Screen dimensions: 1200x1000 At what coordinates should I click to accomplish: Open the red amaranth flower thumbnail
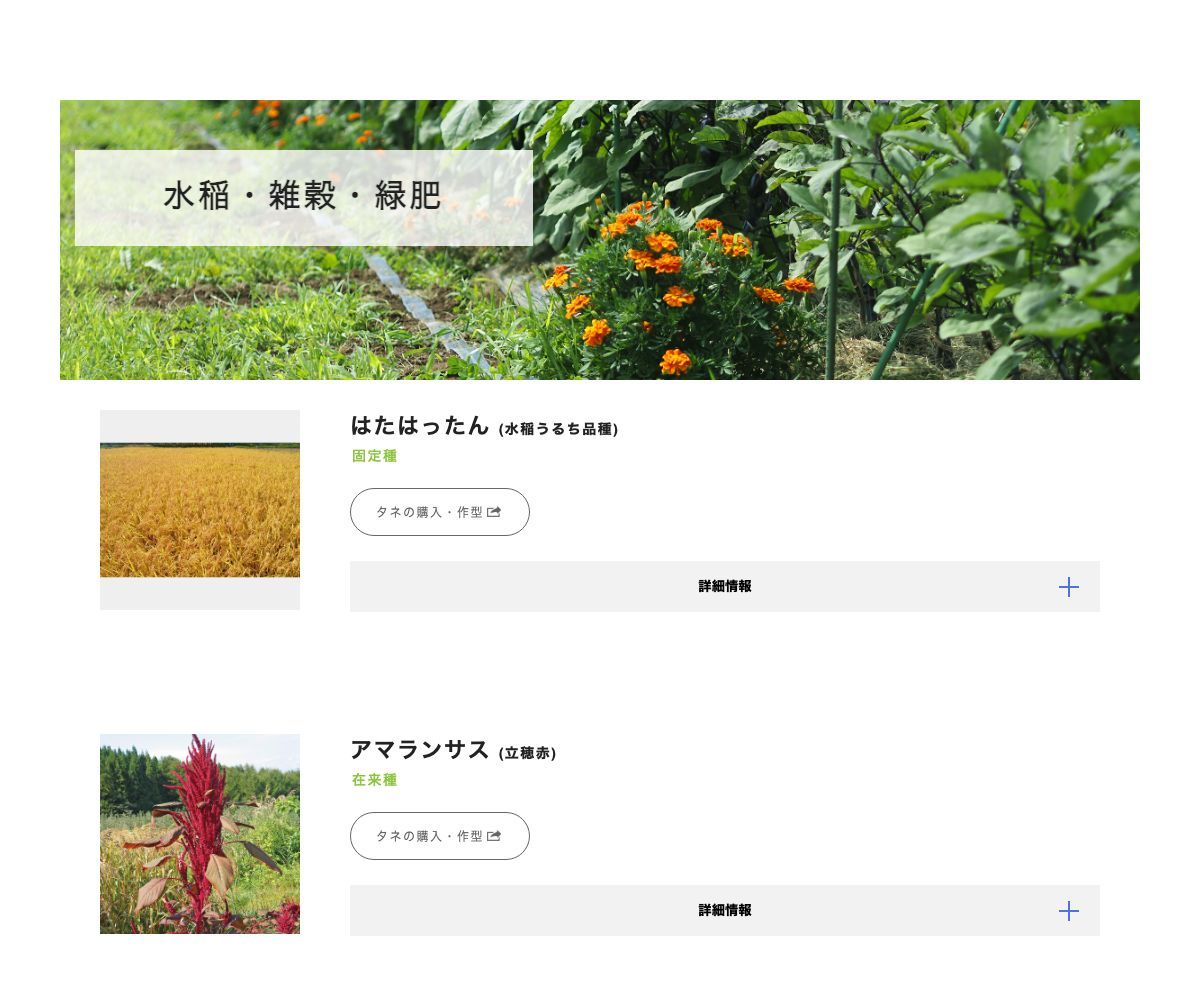[x=200, y=834]
